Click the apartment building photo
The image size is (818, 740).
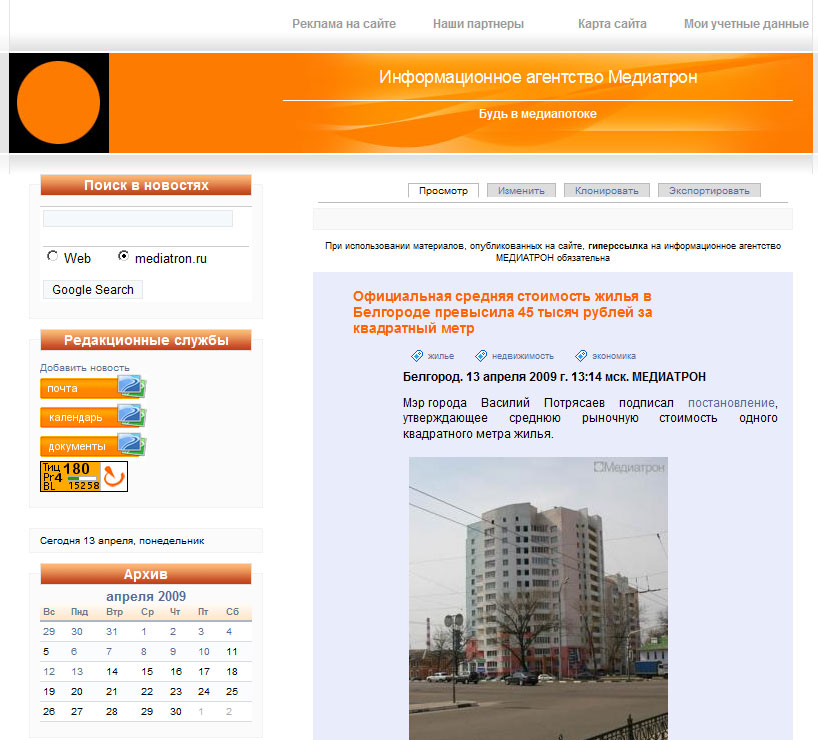(538, 598)
